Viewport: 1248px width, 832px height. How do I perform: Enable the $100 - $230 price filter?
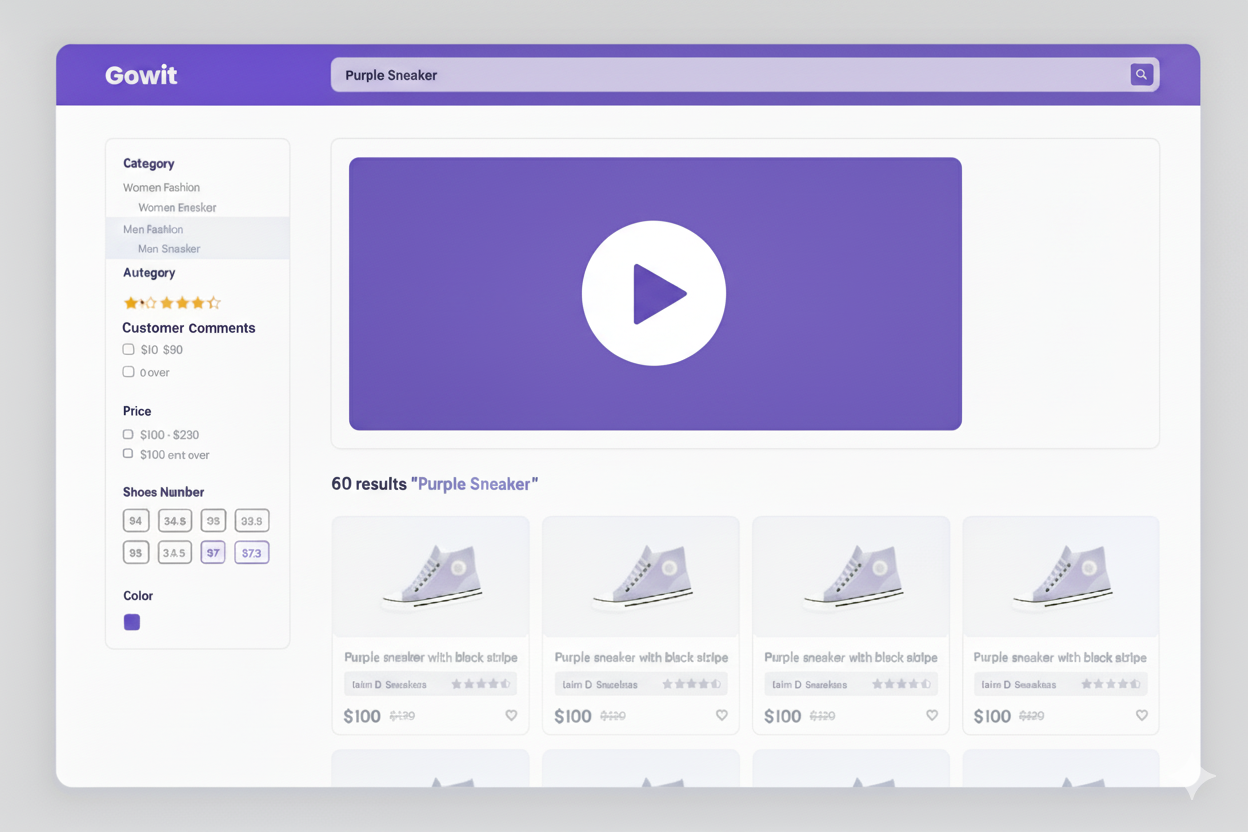pos(128,435)
